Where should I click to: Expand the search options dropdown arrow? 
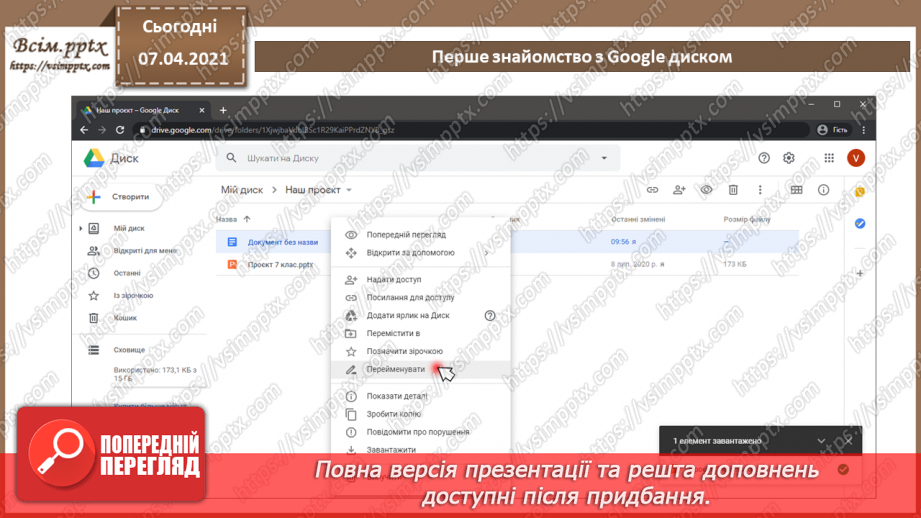[604, 158]
